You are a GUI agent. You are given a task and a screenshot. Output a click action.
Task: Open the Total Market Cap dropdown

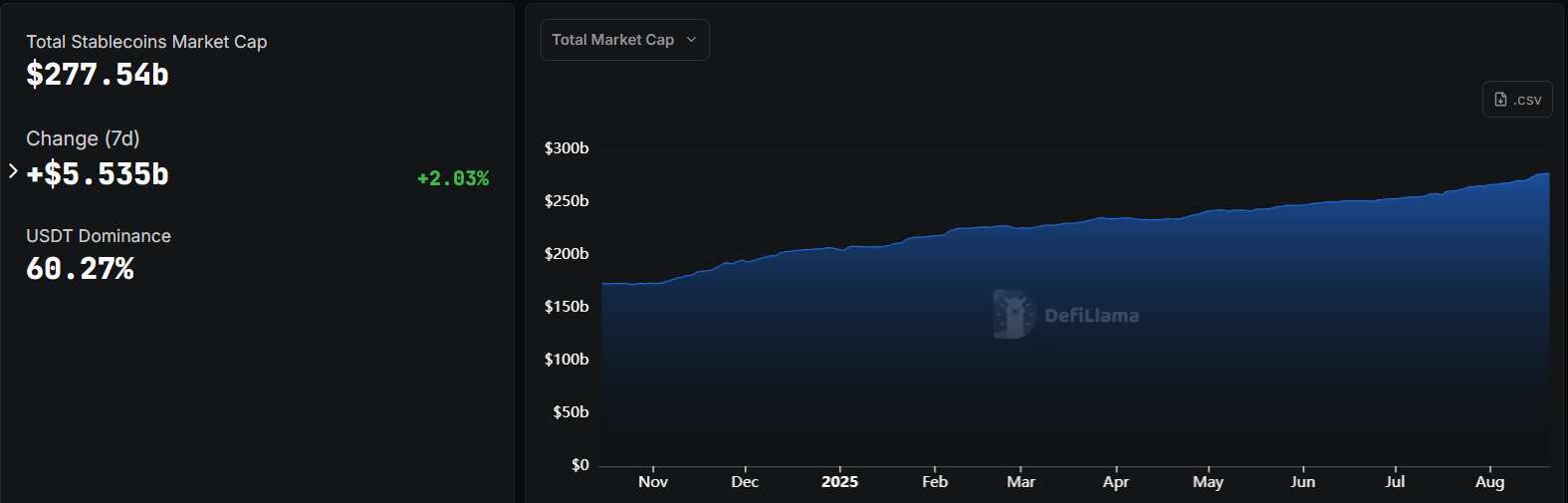point(623,40)
